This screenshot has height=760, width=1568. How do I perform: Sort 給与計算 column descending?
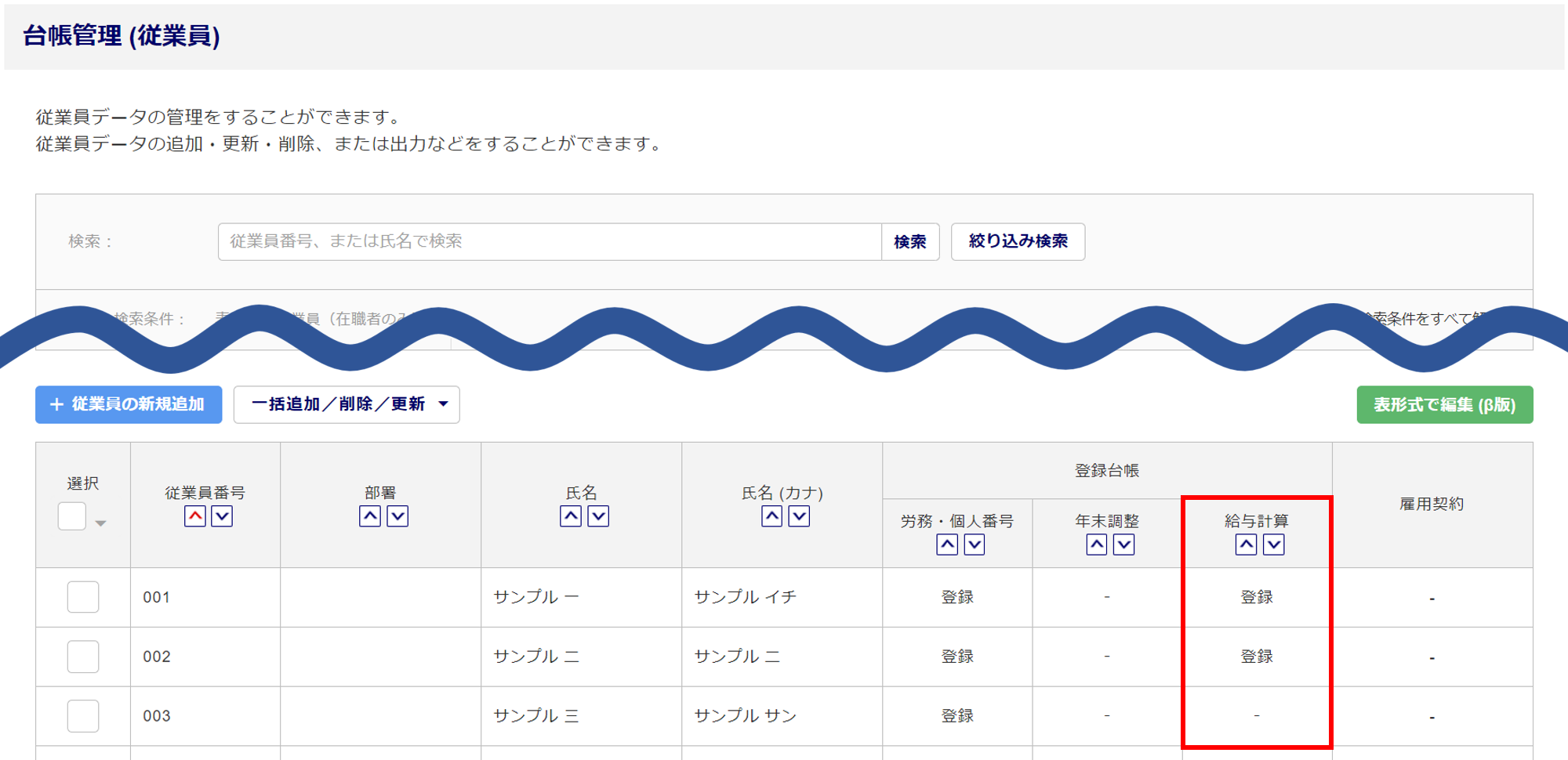[1273, 545]
